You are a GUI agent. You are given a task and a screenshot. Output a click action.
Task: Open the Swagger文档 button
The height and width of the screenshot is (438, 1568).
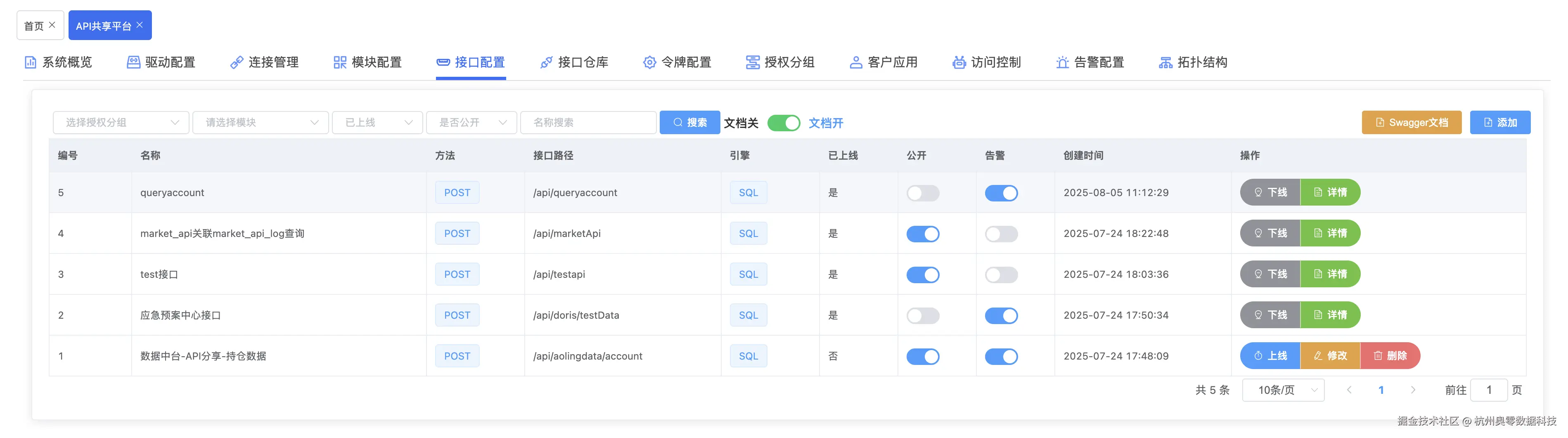(x=1412, y=122)
